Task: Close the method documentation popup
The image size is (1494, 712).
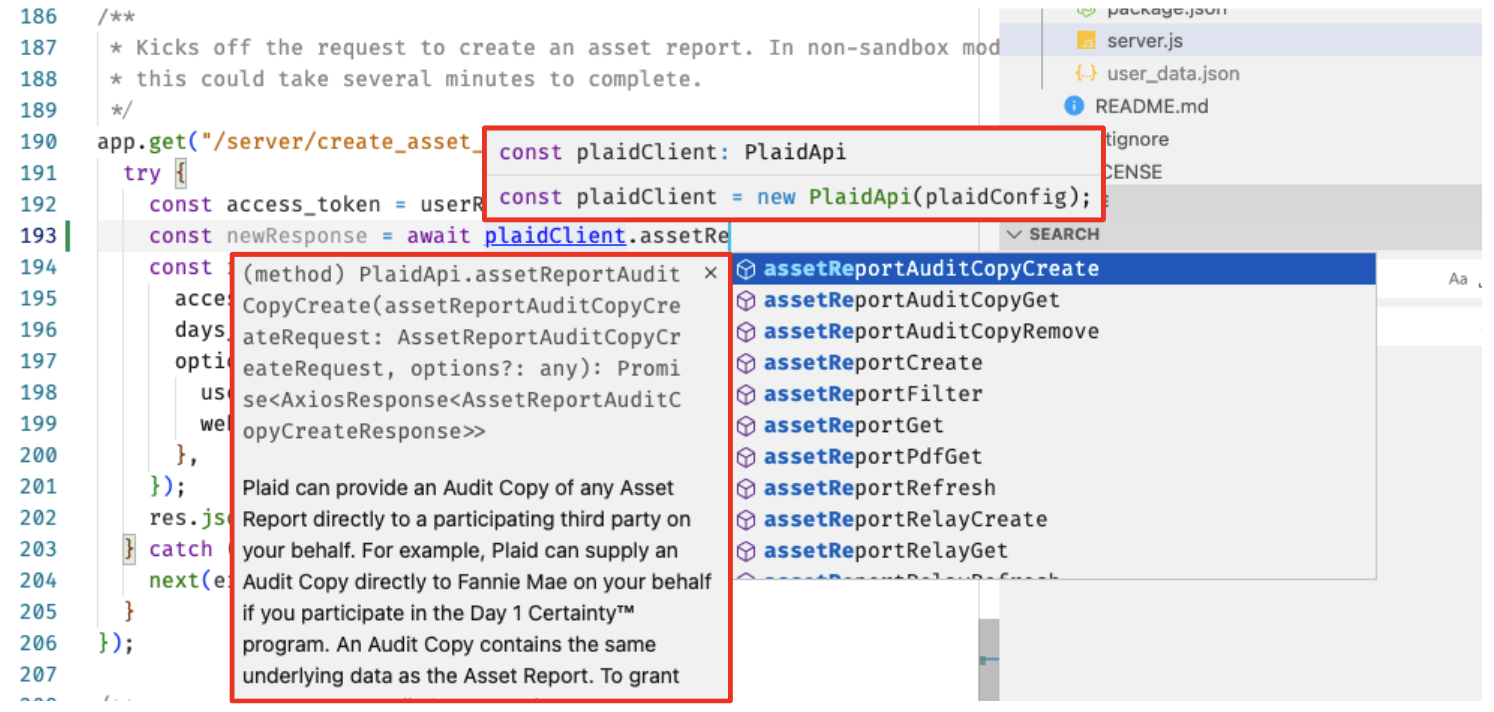Action: point(710,273)
